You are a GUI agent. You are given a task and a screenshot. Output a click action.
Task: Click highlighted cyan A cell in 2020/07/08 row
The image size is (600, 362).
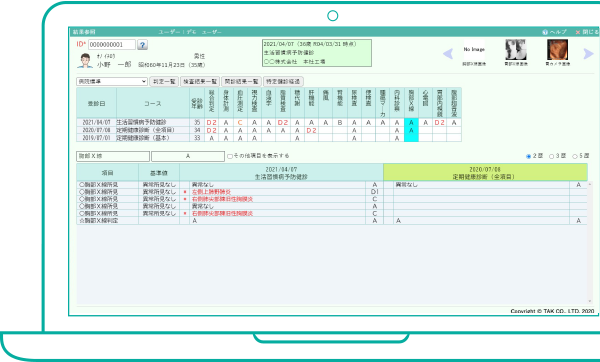pos(411,130)
